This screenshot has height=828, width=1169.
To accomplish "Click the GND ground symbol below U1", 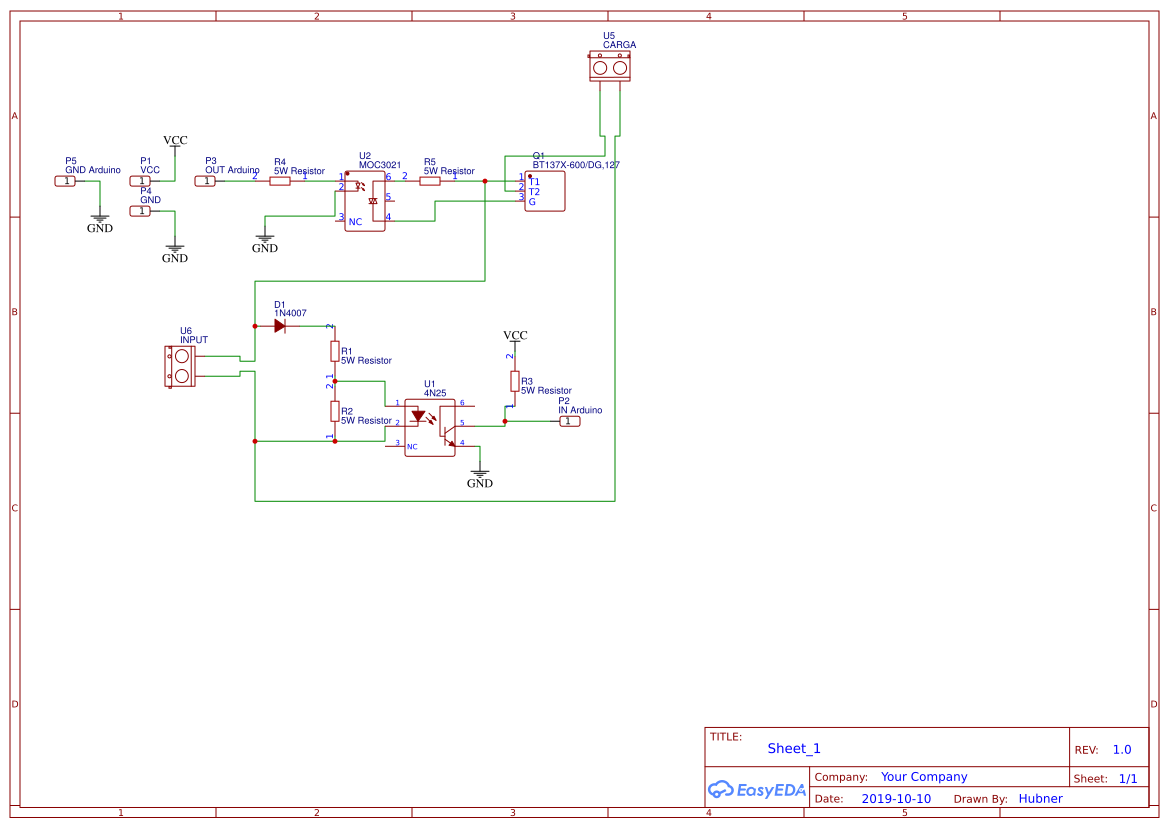I will coord(479,470).
